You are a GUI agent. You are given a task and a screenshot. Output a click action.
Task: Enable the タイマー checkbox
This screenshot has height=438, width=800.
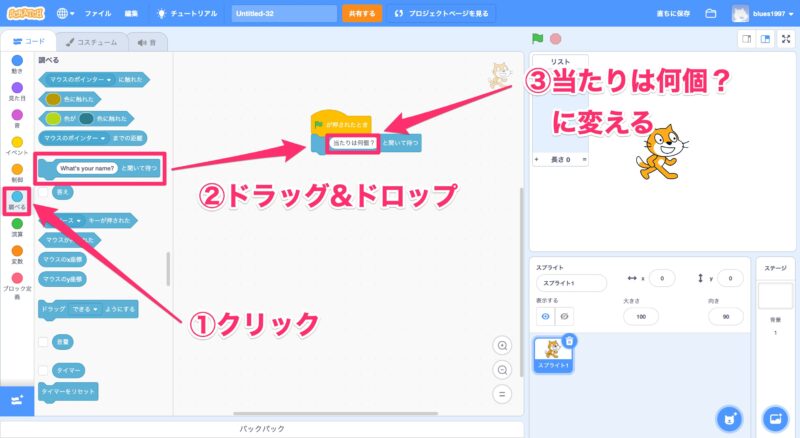click(43, 370)
